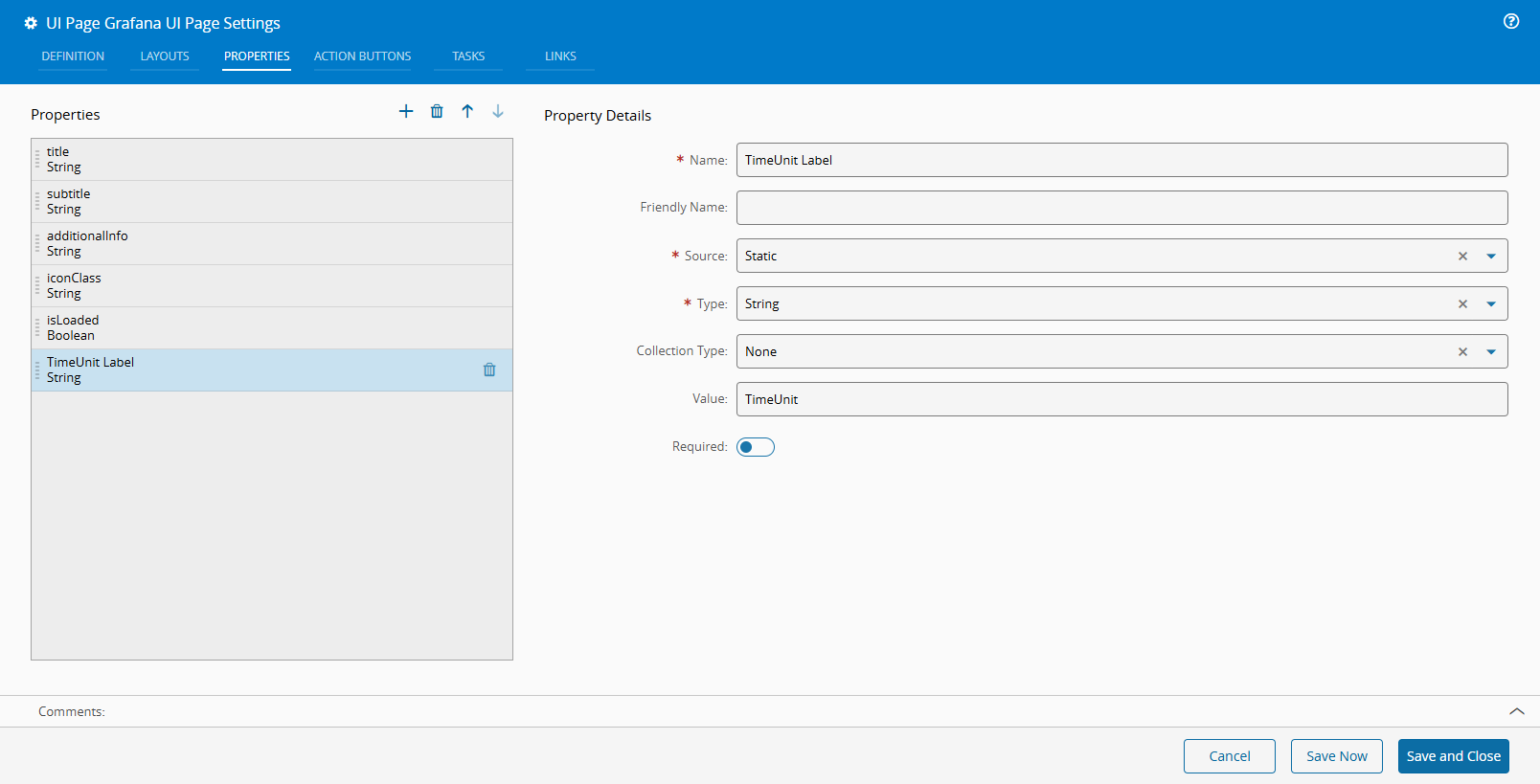Click the delete icon in Properties toolbar
The image size is (1540, 784).
click(x=437, y=112)
